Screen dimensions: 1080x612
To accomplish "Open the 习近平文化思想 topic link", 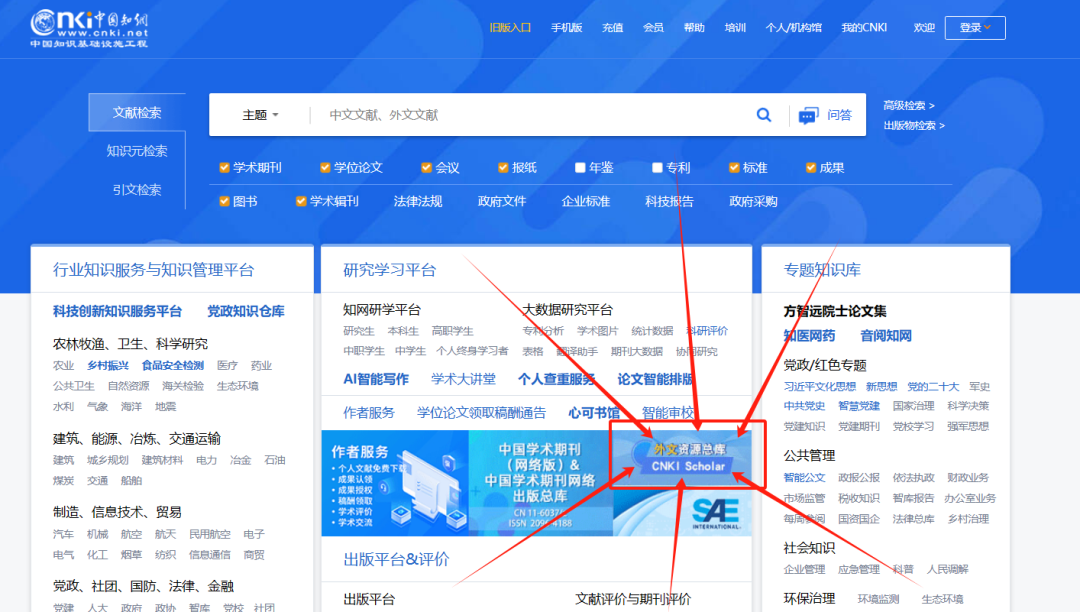I will pyautogui.click(x=820, y=386).
